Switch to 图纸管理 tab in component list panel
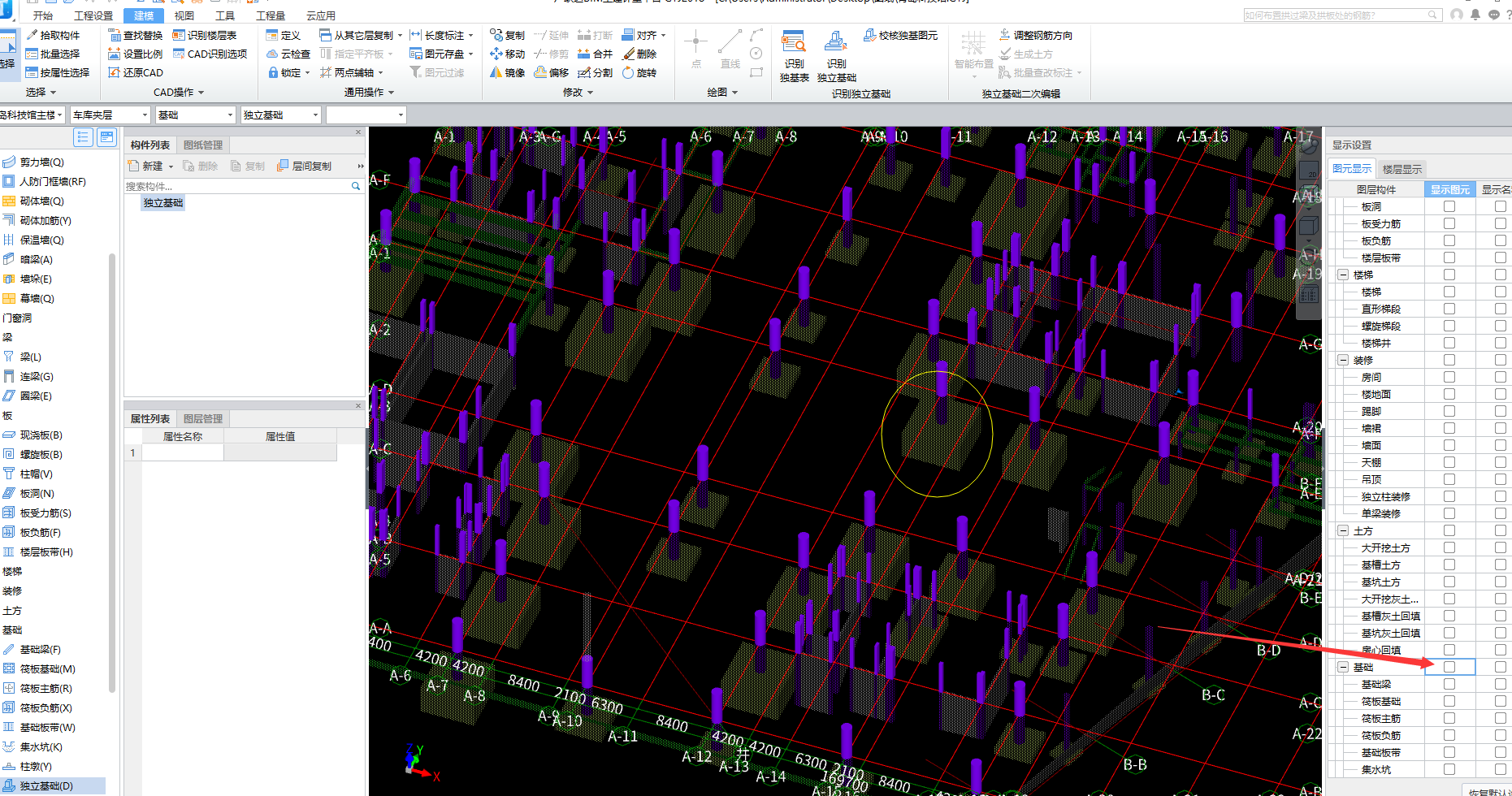Viewport: 1512px width, 796px height. 203,145
